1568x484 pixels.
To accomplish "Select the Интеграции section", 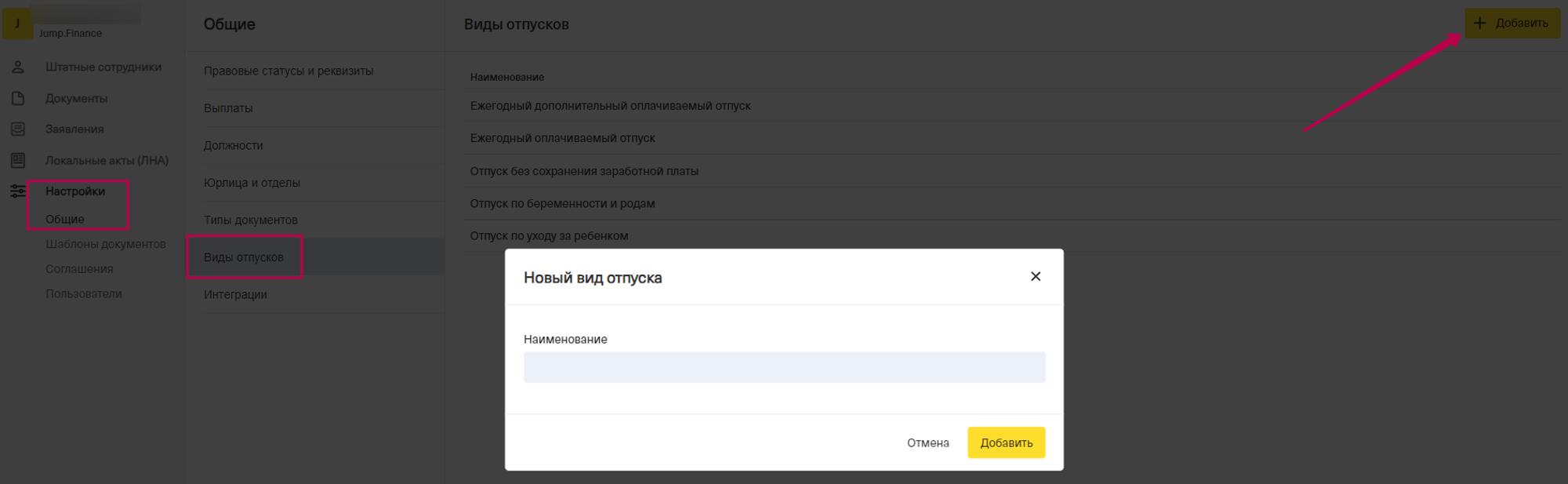I will [x=235, y=294].
